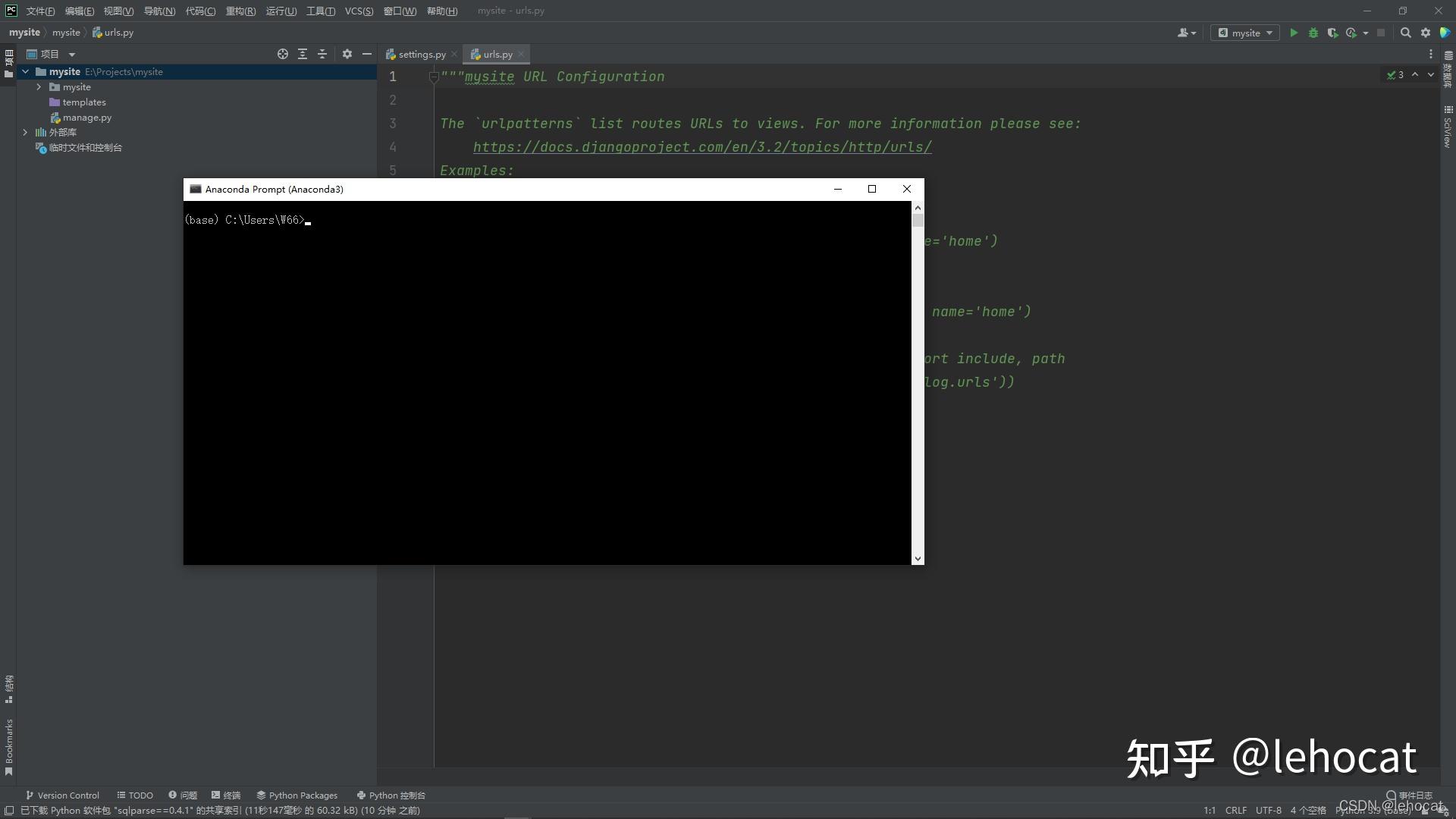
Task: Click the Version Control button
Action: click(x=62, y=795)
